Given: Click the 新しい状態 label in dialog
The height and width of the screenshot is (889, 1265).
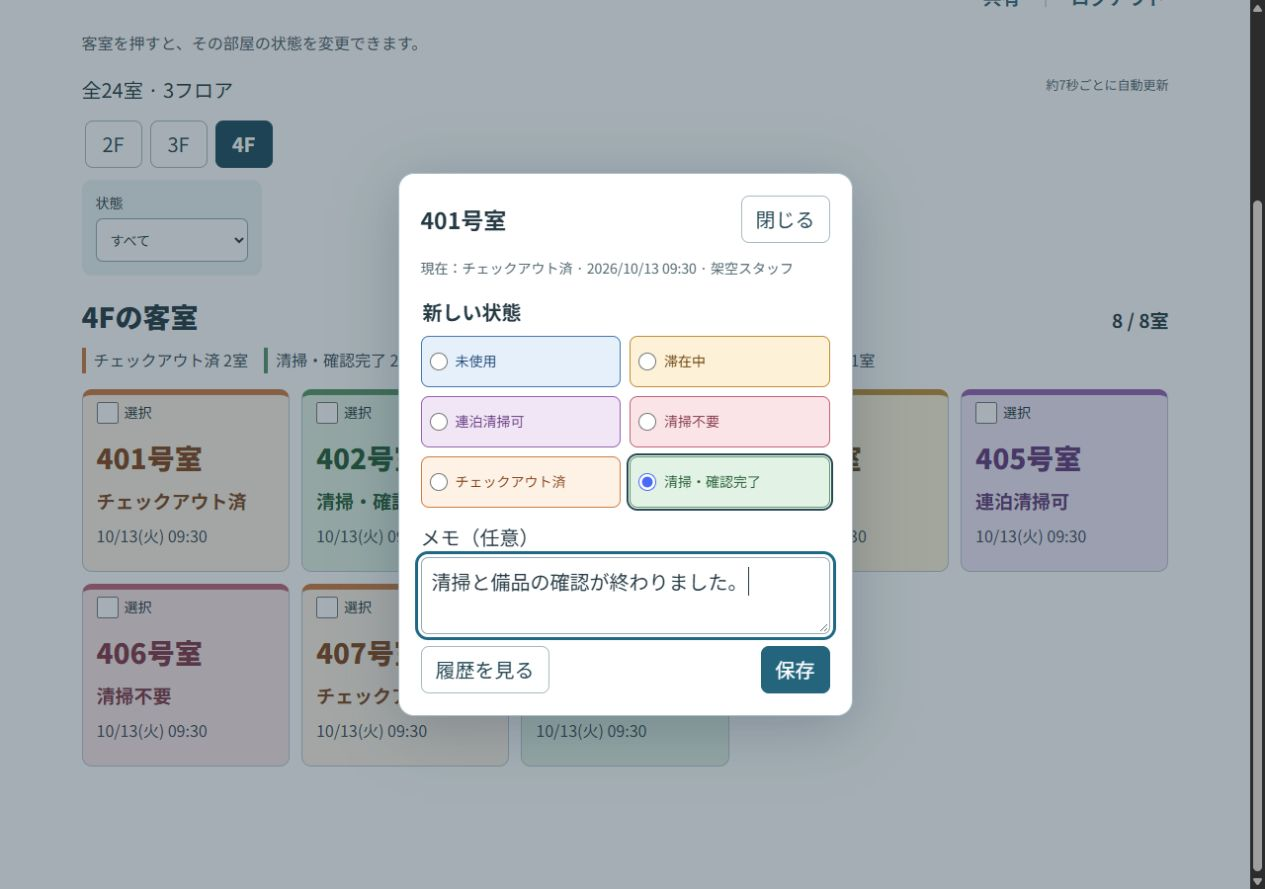Looking at the screenshot, I should 471,313.
